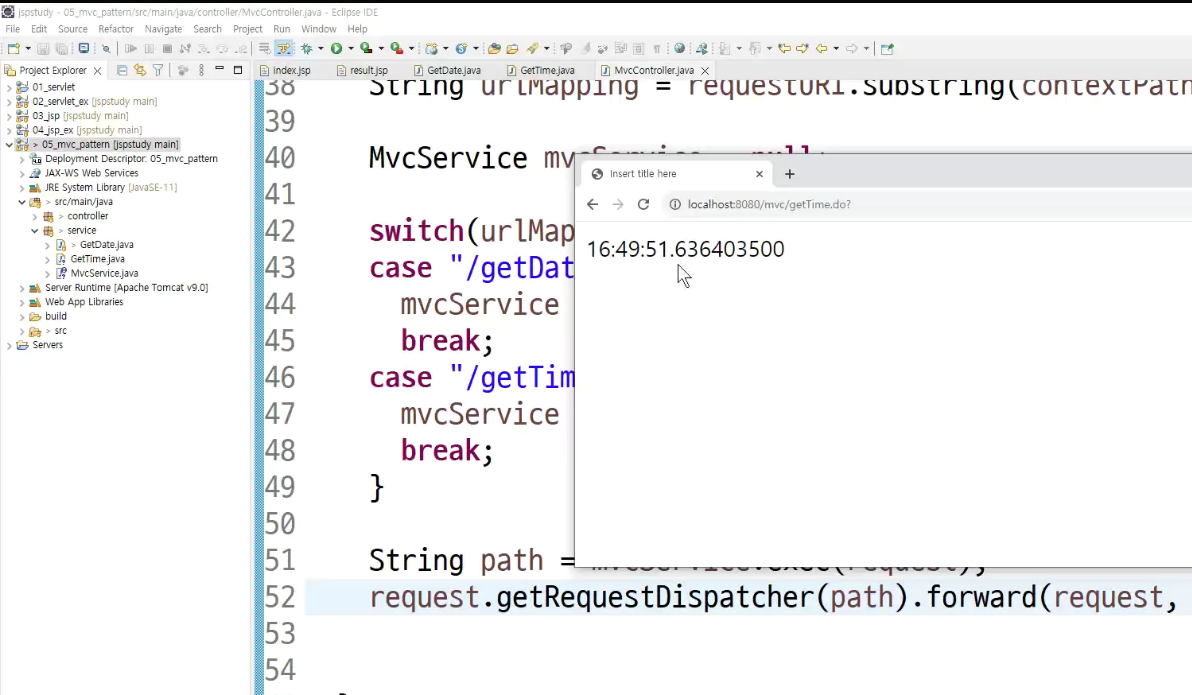
Task: Click Link with Editor icon in Project Explorer
Action: point(140,70)
